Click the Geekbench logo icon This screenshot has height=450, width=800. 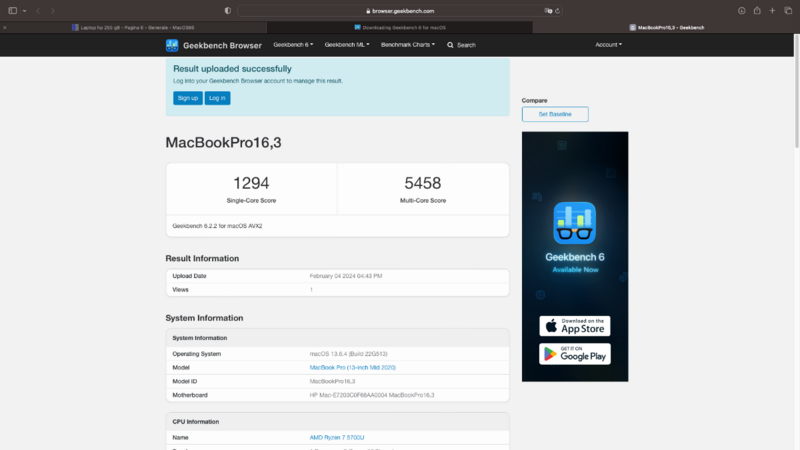(x=172, y=45)
